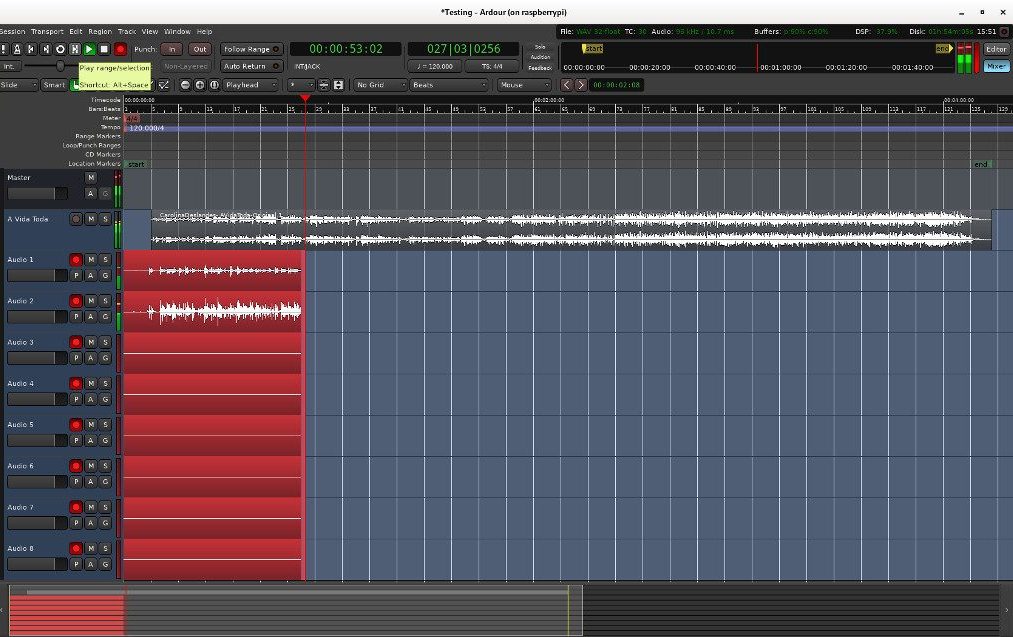Screen dimensions: 1013x637
Task: Toggle record arm on Audio 3 track
Action: click(x=76, y=342)
